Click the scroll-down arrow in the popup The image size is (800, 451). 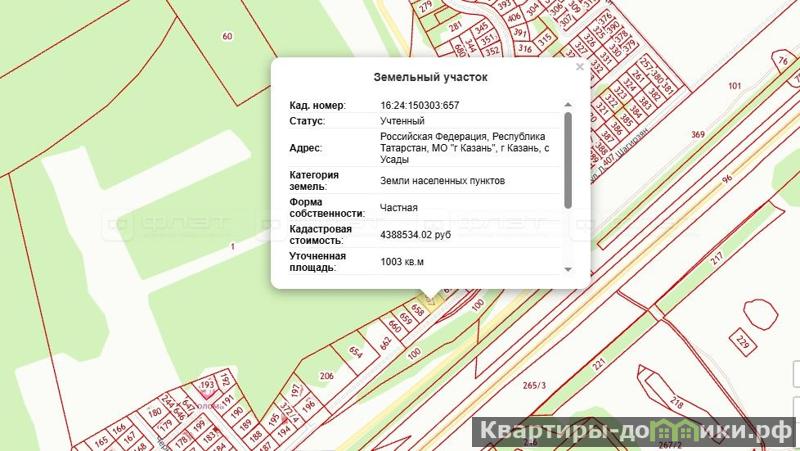(568, 269)
